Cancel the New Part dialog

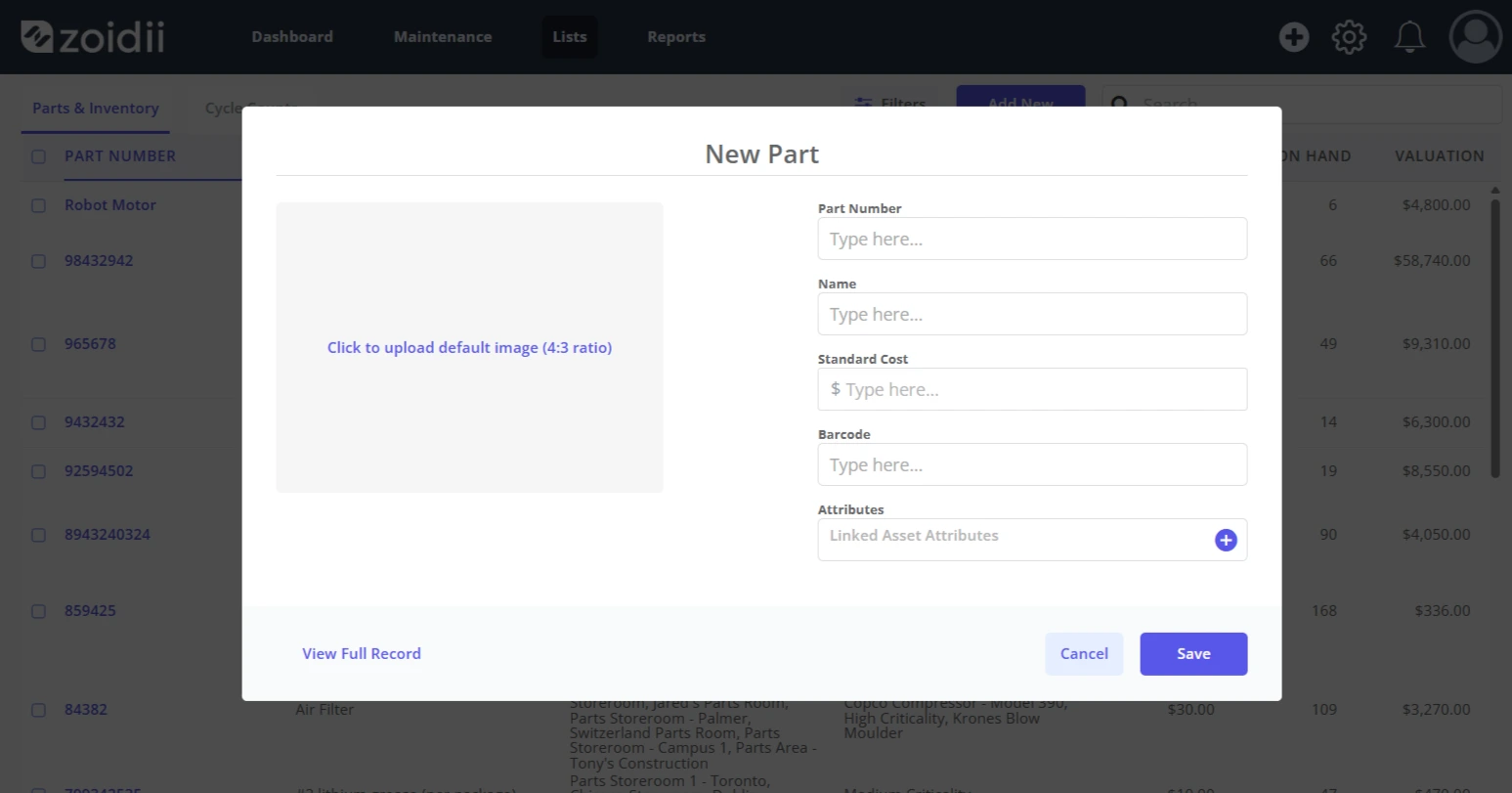pyautogui.click(x=1084, y=654)
